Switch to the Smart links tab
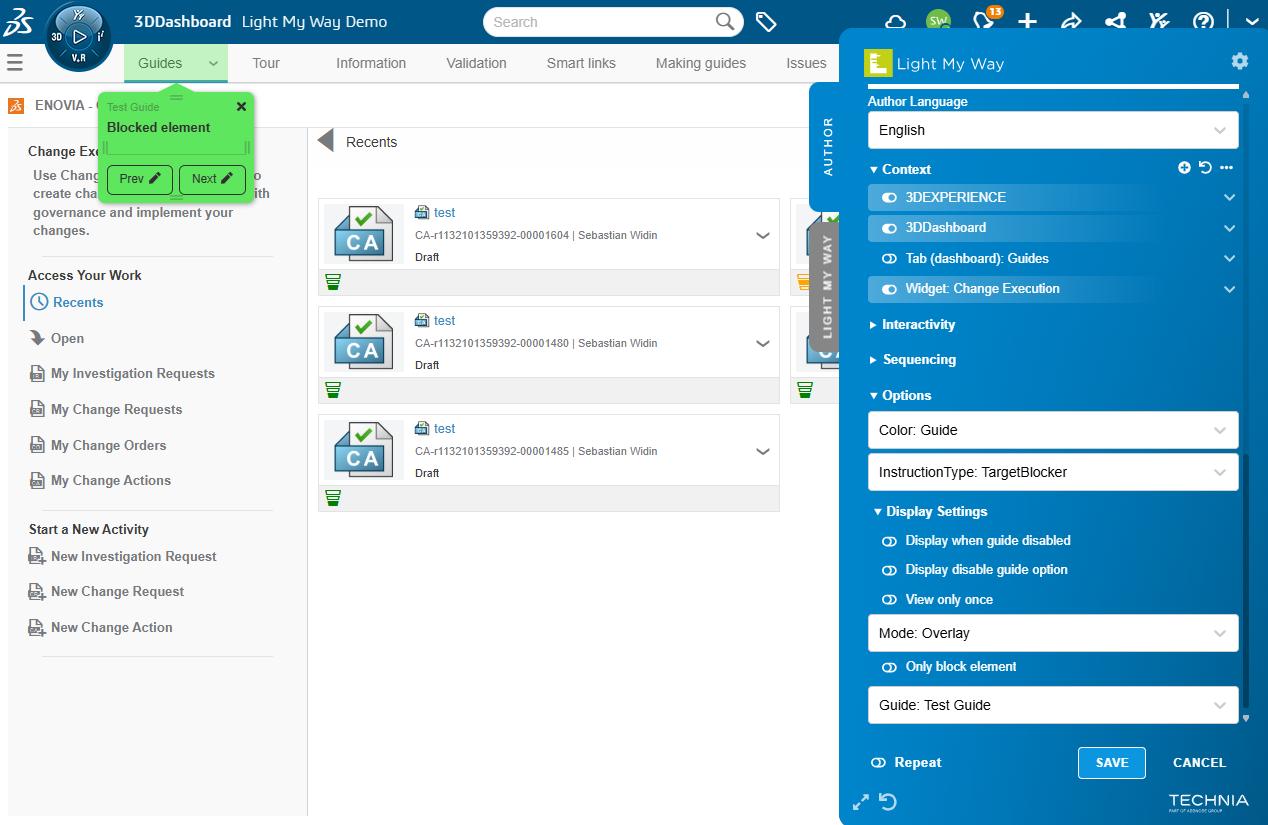The image size is (1268, 825). (x=581, y=63)
